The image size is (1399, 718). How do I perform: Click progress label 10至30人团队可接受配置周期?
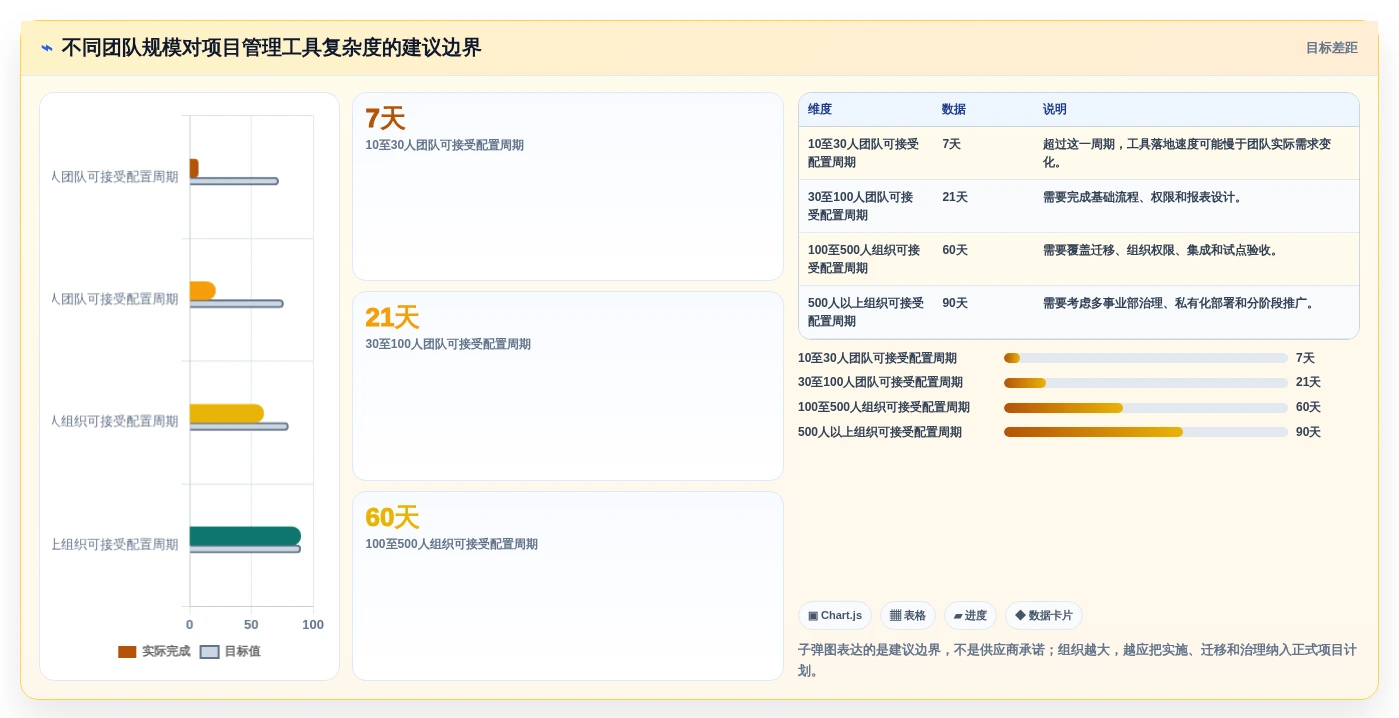tap(877, 358)
